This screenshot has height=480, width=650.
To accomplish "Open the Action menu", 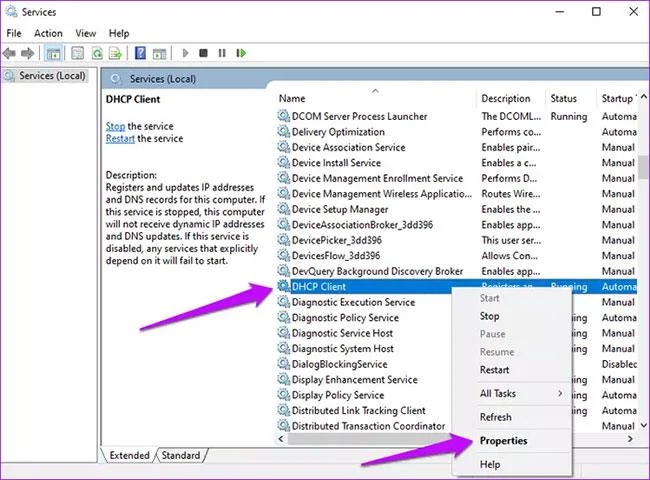I will [x=48, y=33].
